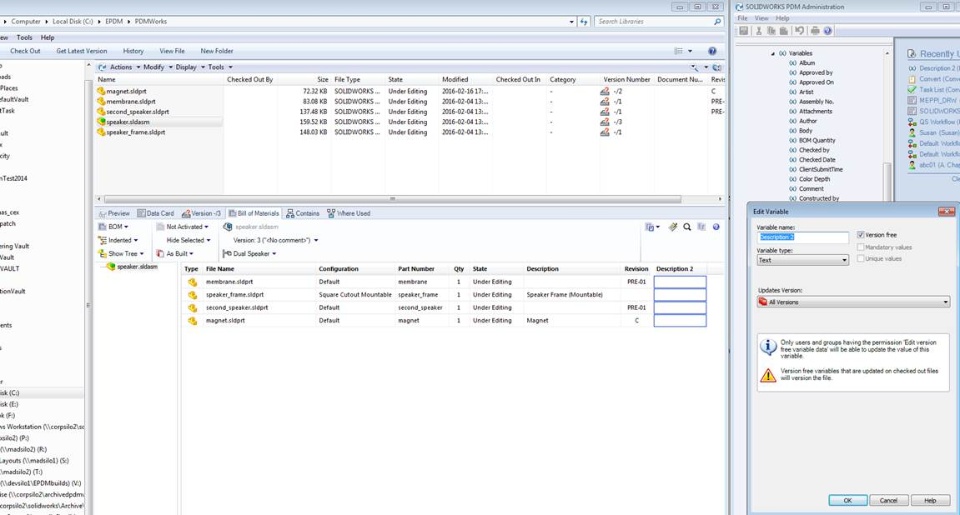Click the part type icon for speaker_frame.sldprt BOM row

pos(192,295)
